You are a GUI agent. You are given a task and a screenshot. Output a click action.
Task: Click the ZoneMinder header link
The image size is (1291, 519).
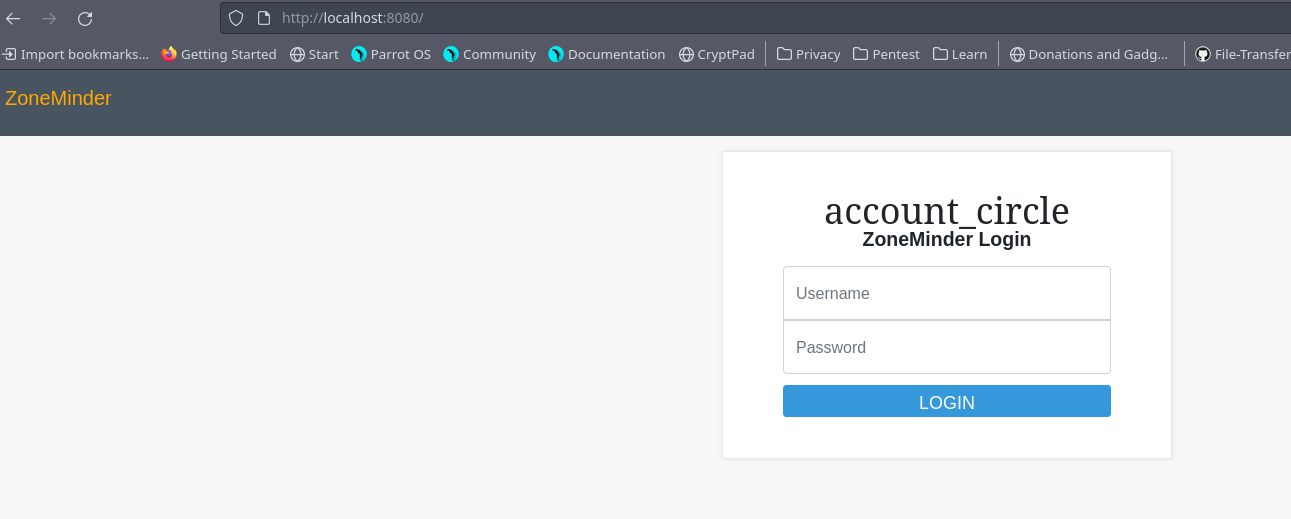58,98
